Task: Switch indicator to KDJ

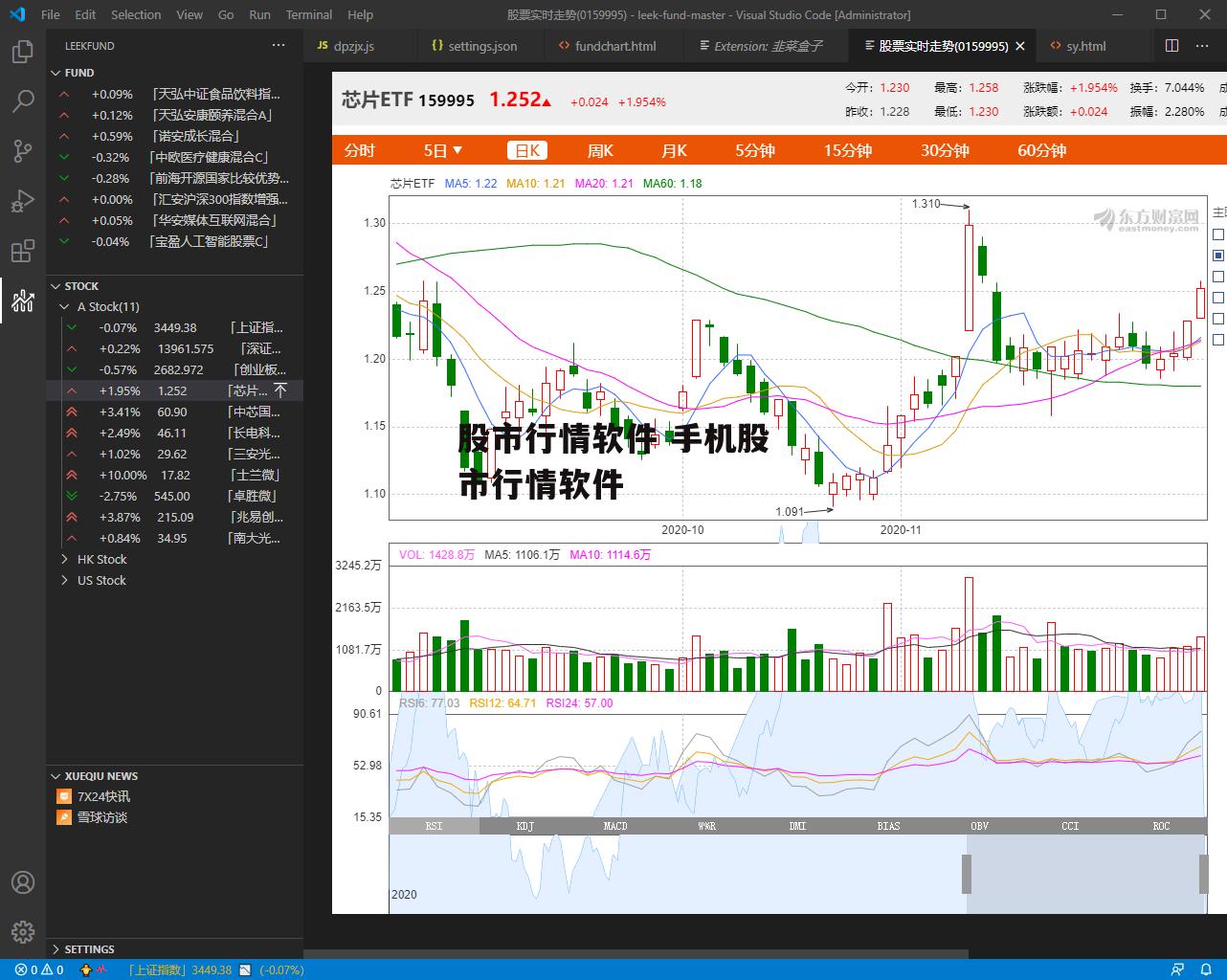Action: (x=524, y=826)
